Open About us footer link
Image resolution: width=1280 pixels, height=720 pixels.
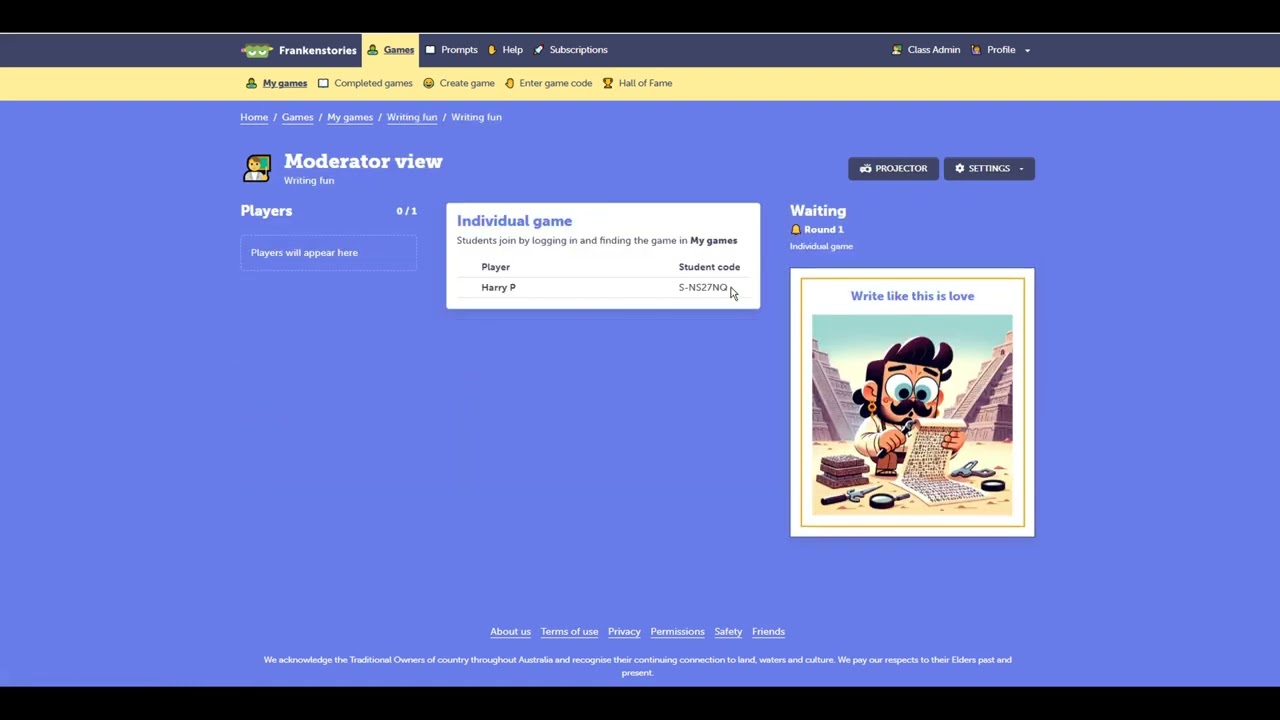510,632
